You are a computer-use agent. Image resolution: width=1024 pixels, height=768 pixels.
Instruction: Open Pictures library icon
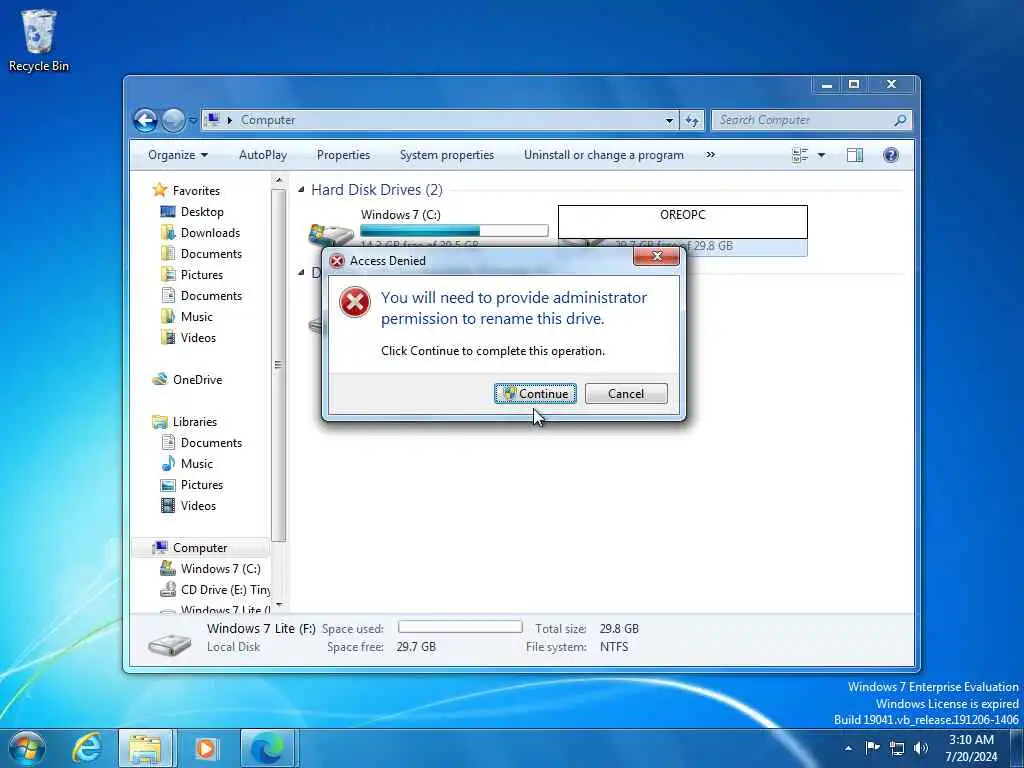tap(168, 485)
